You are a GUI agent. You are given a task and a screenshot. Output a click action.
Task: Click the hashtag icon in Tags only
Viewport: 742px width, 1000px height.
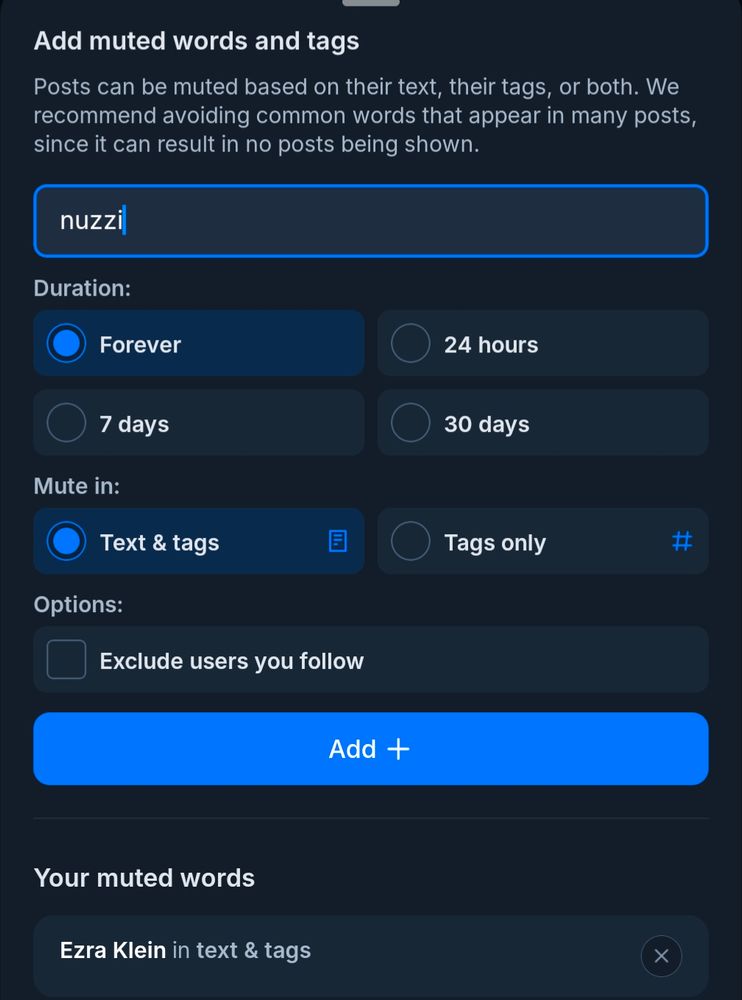[682, 541]
